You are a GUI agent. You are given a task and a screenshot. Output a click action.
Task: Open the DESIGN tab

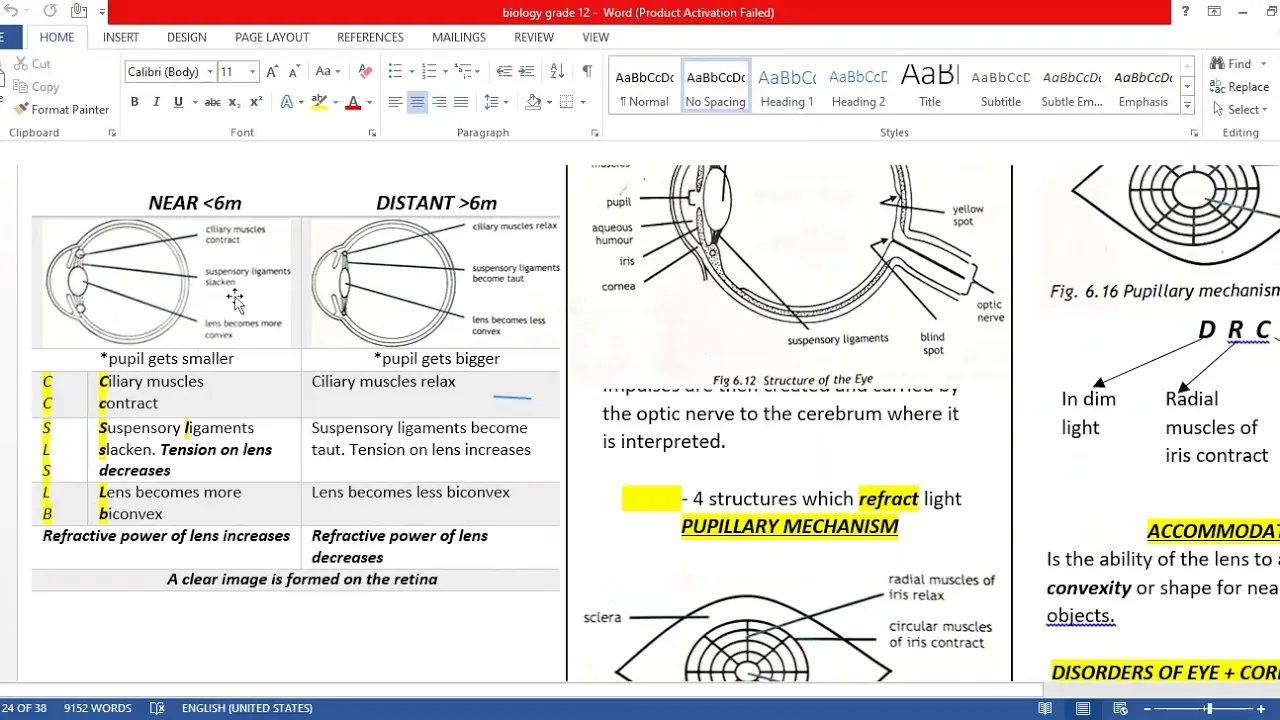pos(187,37)
